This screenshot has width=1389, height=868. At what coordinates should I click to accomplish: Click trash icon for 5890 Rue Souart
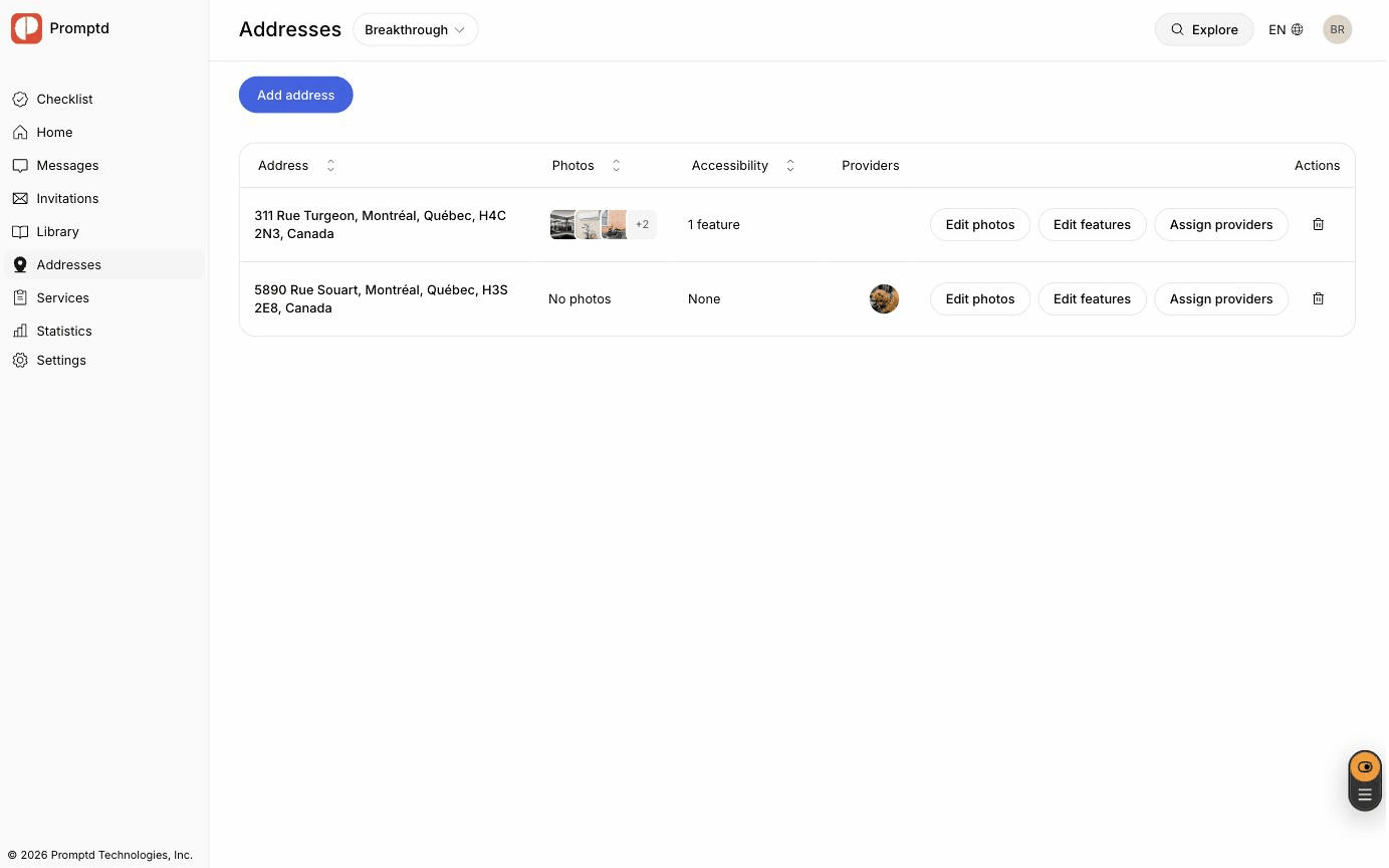pyautogui.click(x=1318, y=298)
